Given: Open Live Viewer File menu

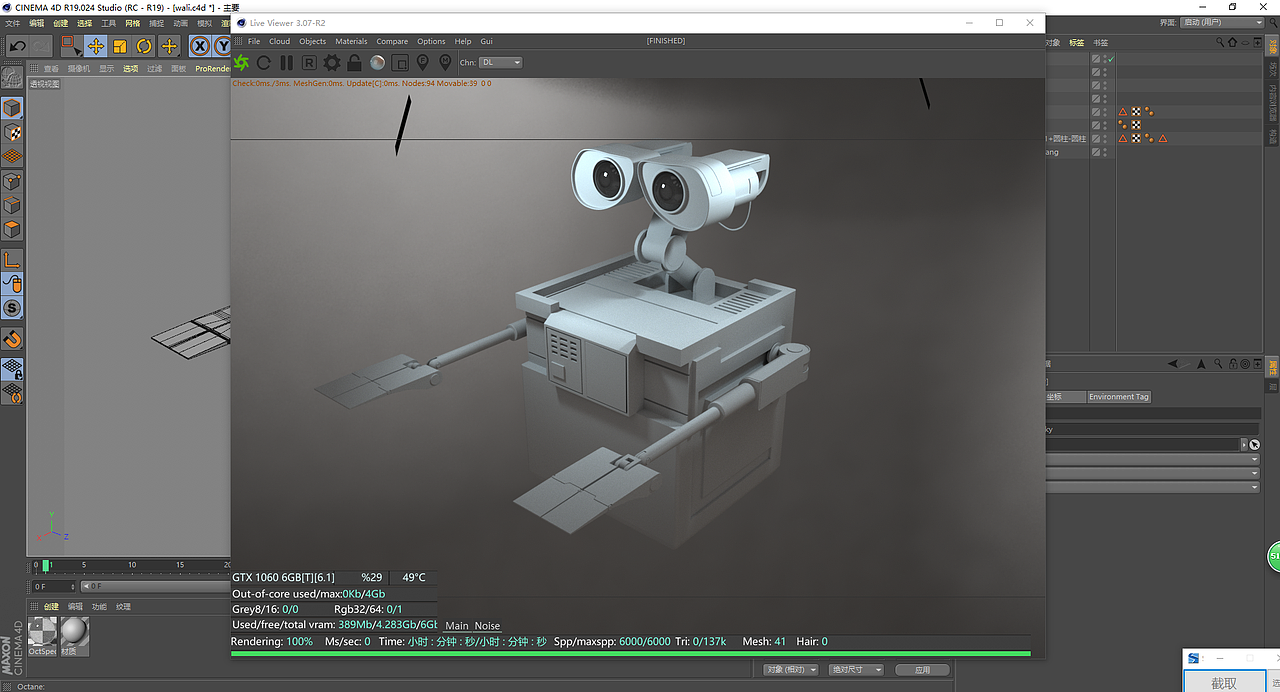Looking at the screenshot, I should click(x=254, y=41).
